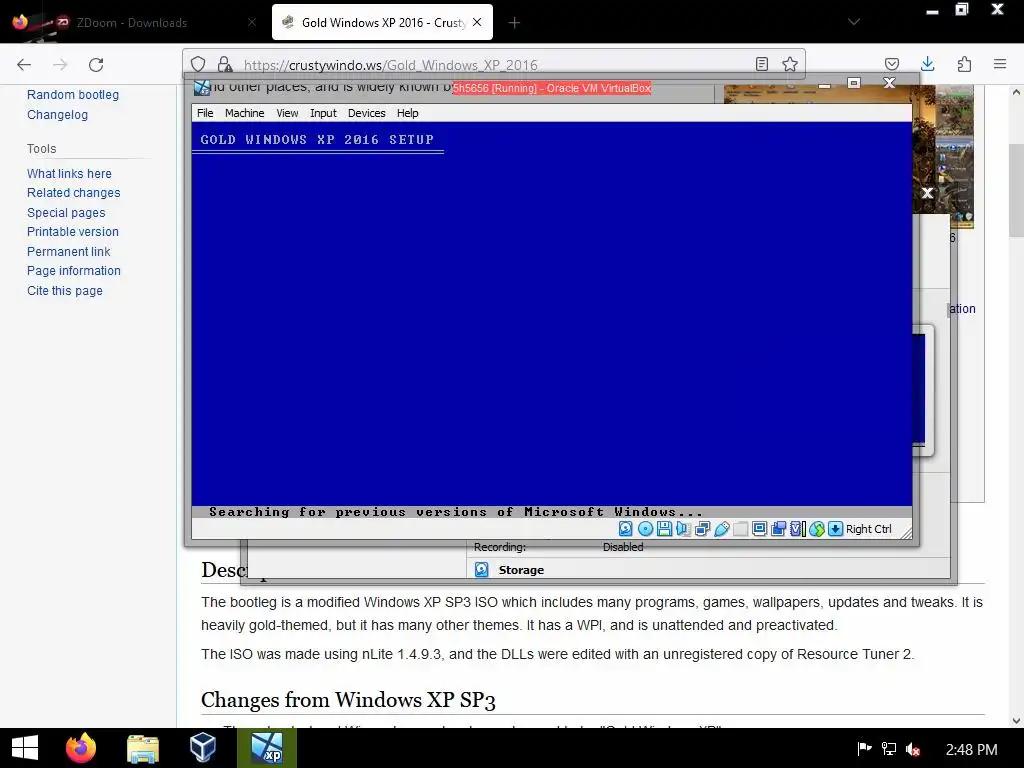Click the CPU virtualization 'V' chip icon

coord(797,529)
